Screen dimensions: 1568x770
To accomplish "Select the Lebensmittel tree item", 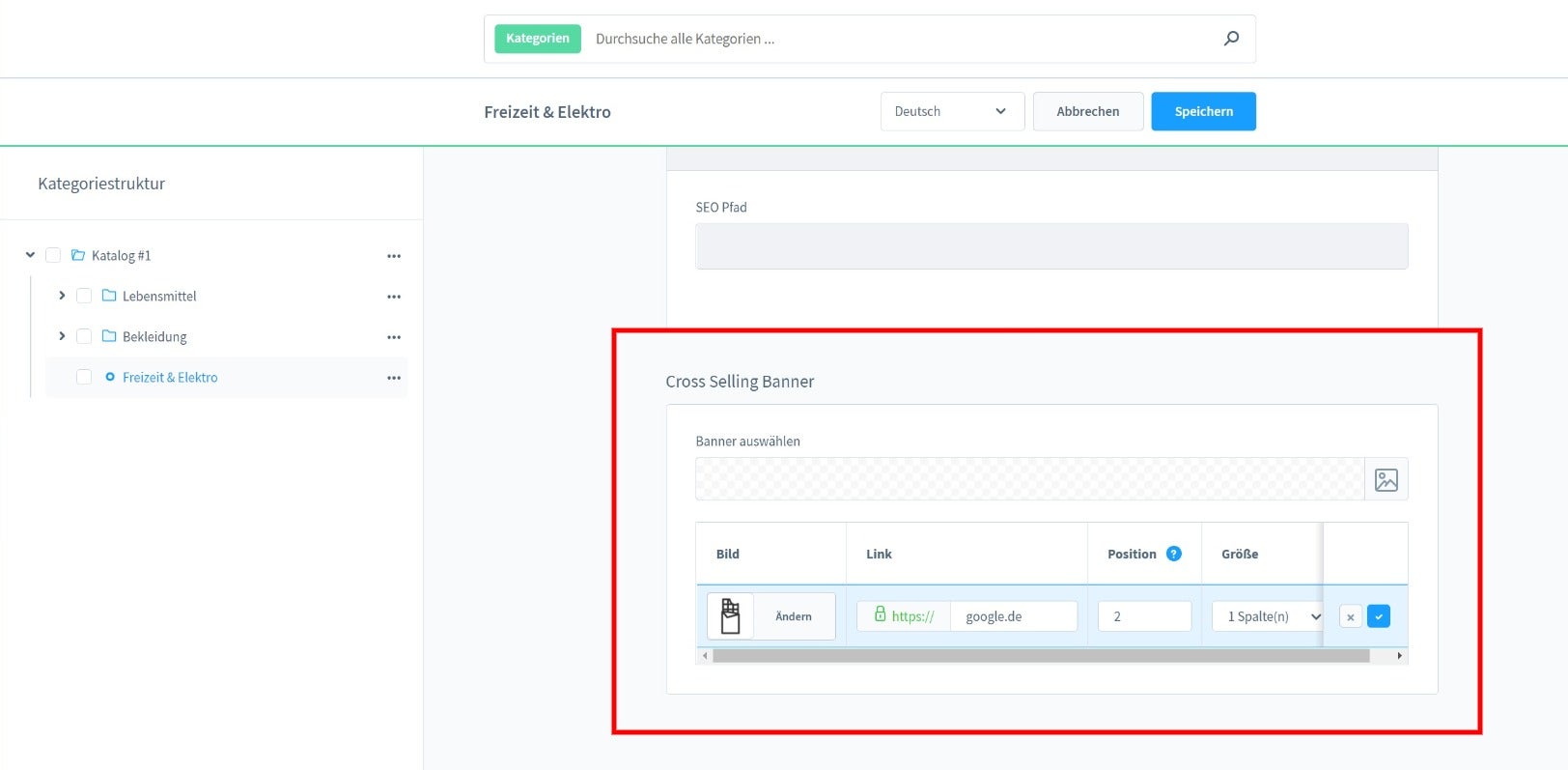I will (x=159, y=297).
